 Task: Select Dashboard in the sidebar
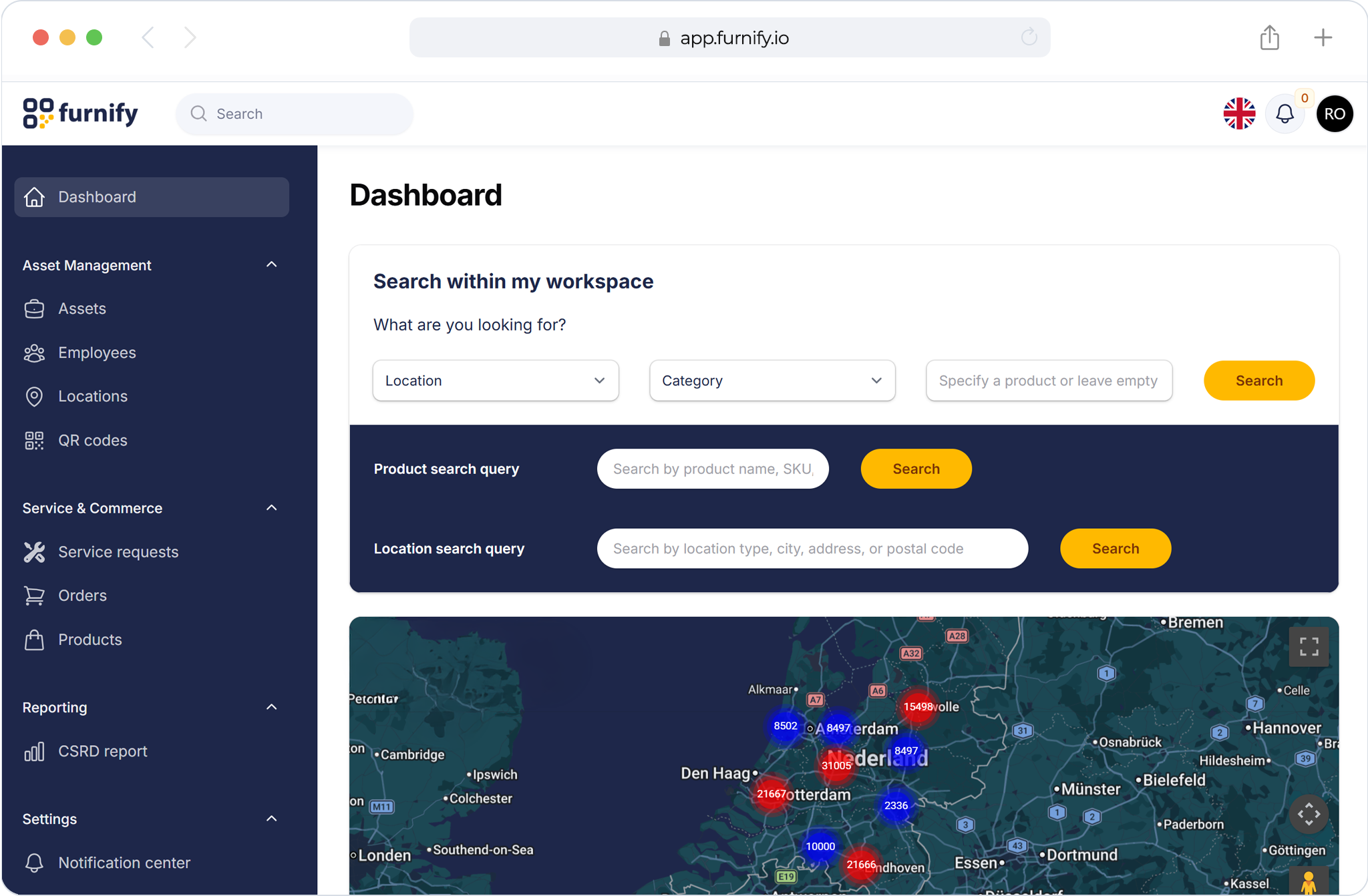click(x=97, y=197)
